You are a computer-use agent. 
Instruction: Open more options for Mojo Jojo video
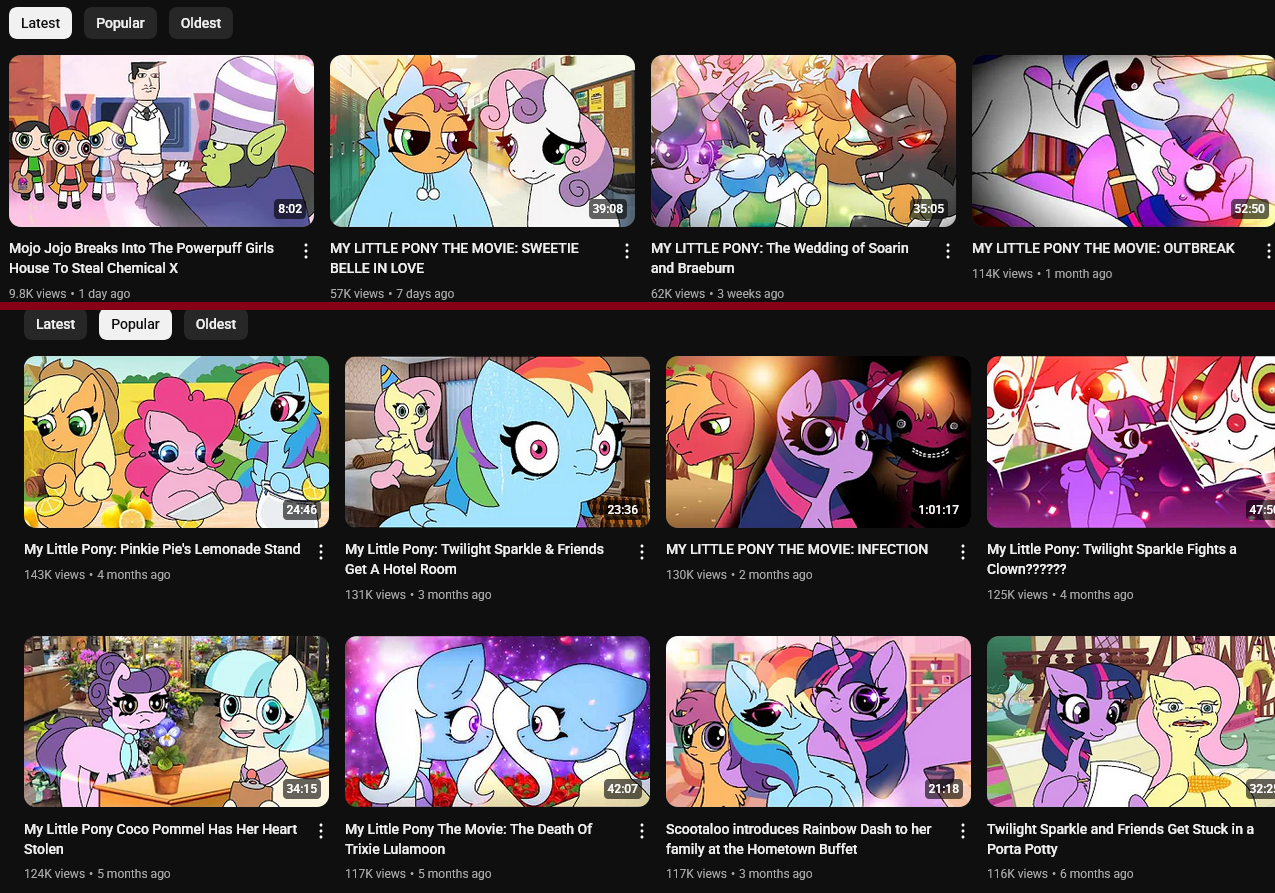[306, 251]
